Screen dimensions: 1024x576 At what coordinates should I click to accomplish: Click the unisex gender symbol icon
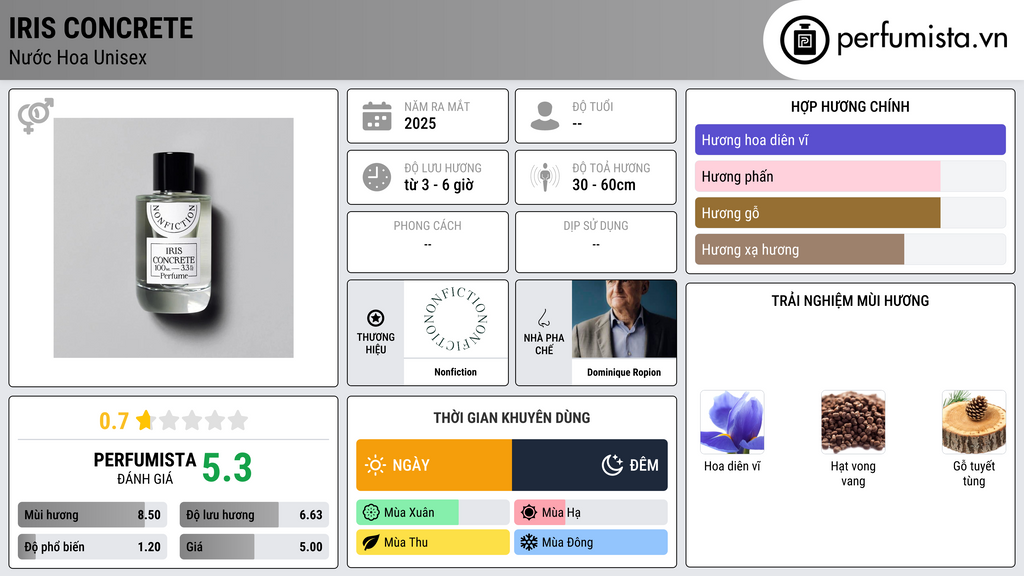pyautogui.click(x=35, y=116)
